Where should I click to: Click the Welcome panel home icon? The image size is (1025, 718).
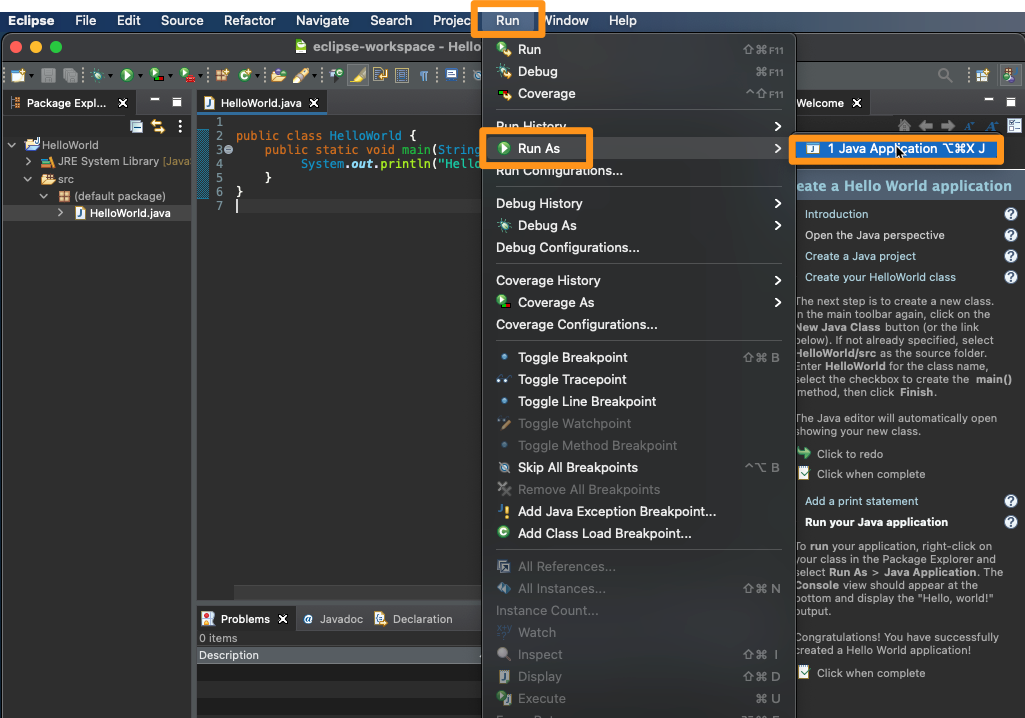[904, 126]
